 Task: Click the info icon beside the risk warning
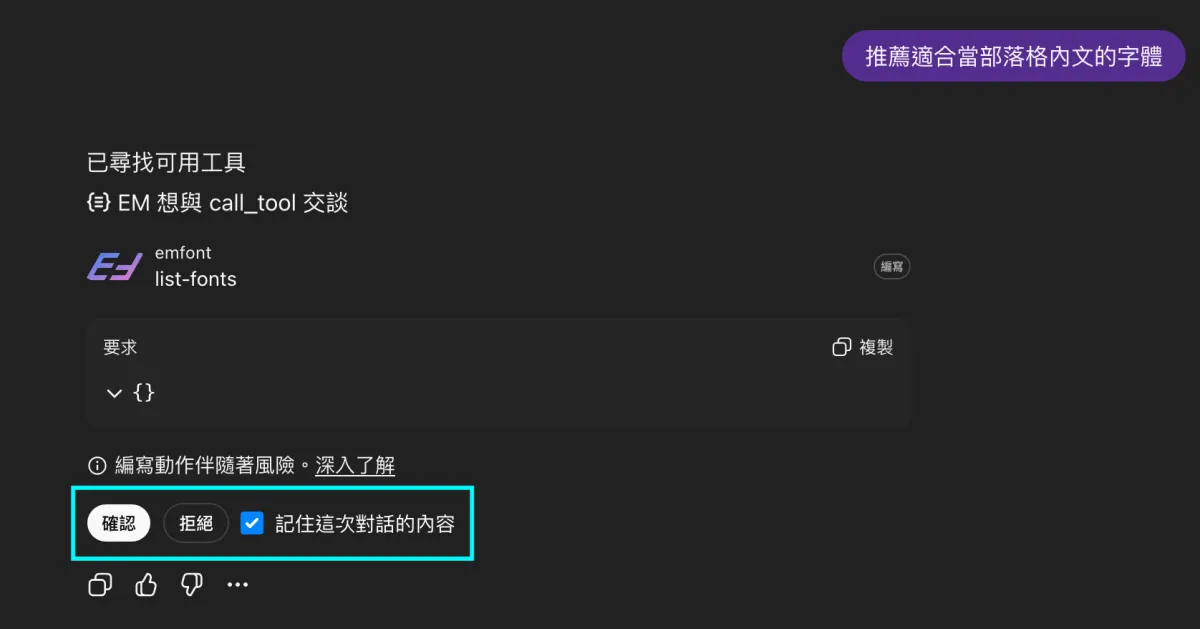[96, 464]
